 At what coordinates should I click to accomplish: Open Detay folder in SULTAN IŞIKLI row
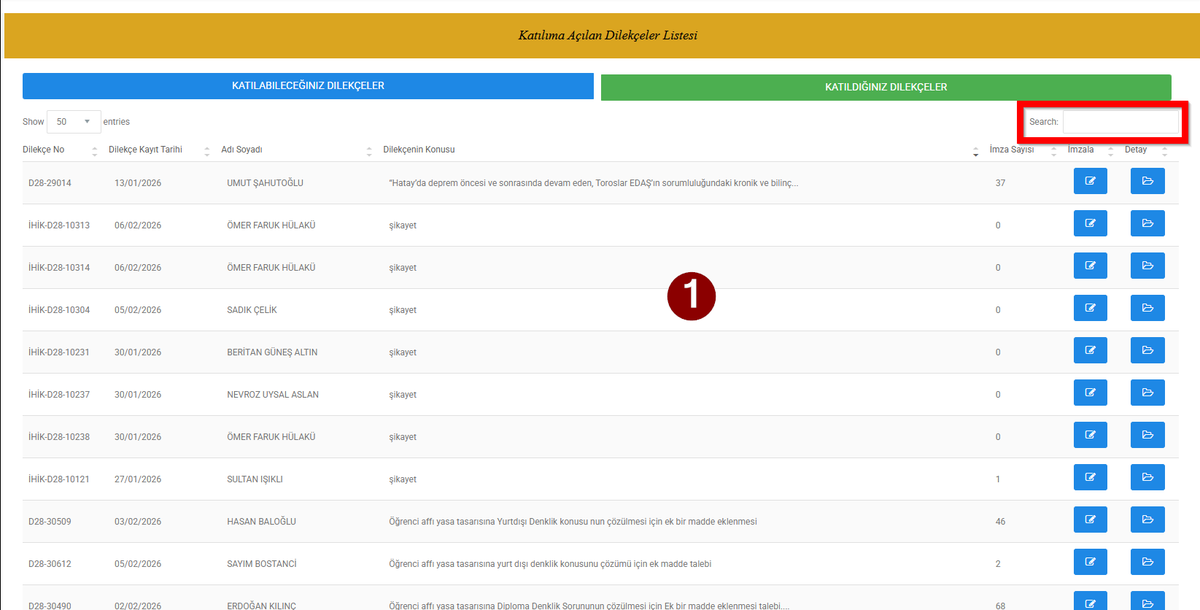click(1147, 478)
